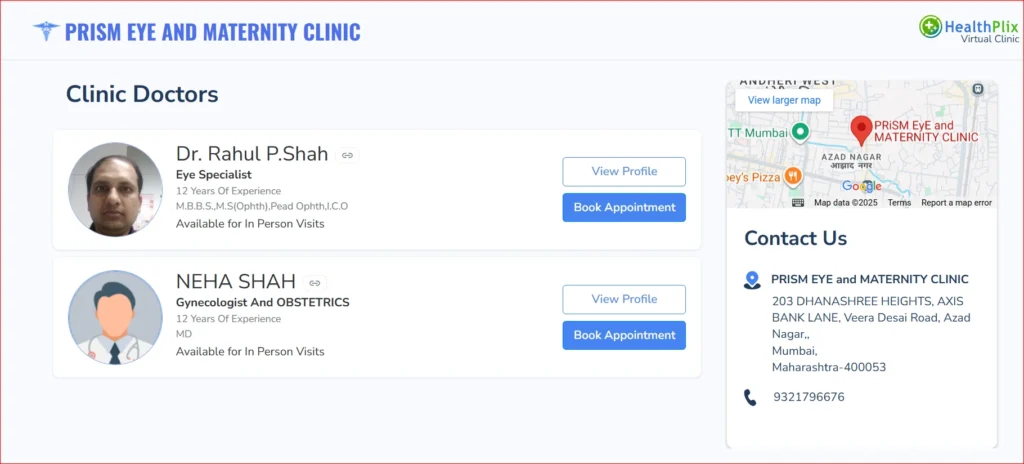Click the phone icon beside contact number

(751, 398)
